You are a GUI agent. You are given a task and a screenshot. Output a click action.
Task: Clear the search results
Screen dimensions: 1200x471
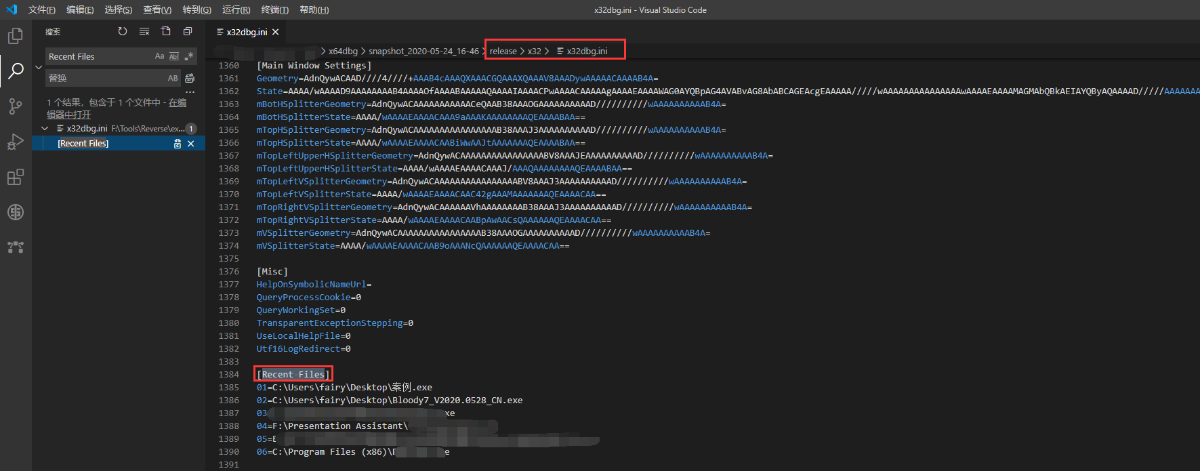pyautogui.click(x=145, y=32)
